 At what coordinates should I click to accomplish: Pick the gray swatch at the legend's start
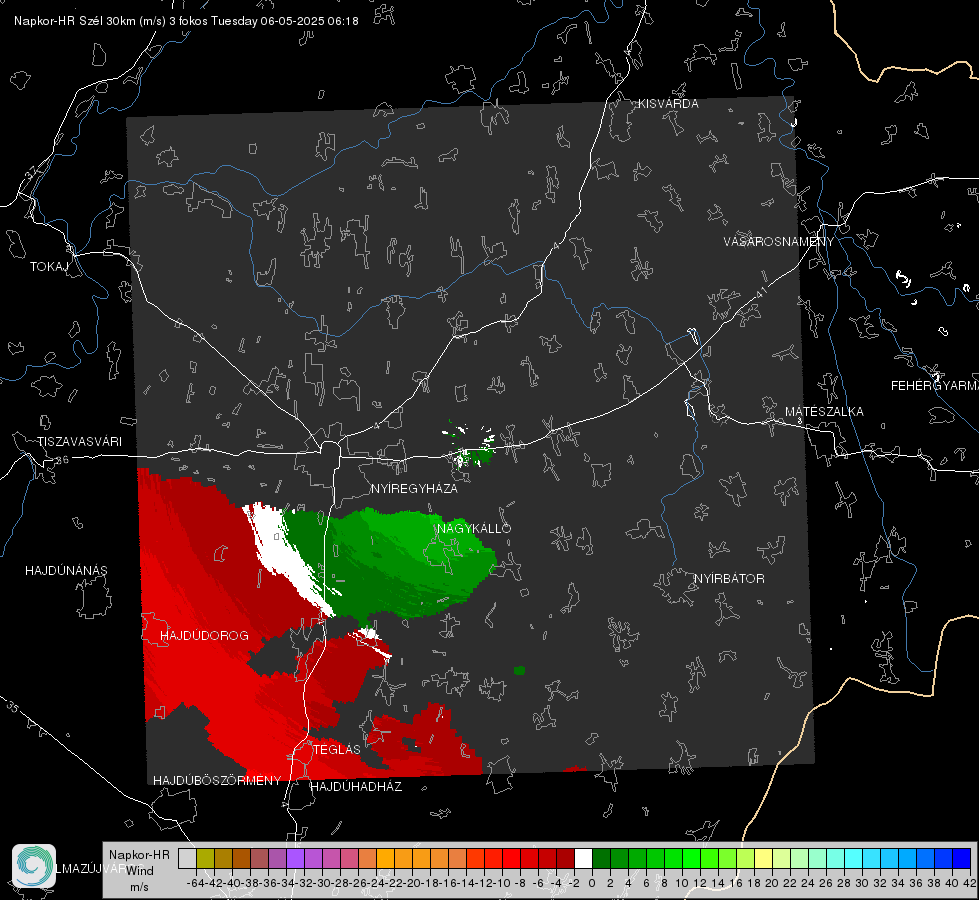click(x=187, y=858)
